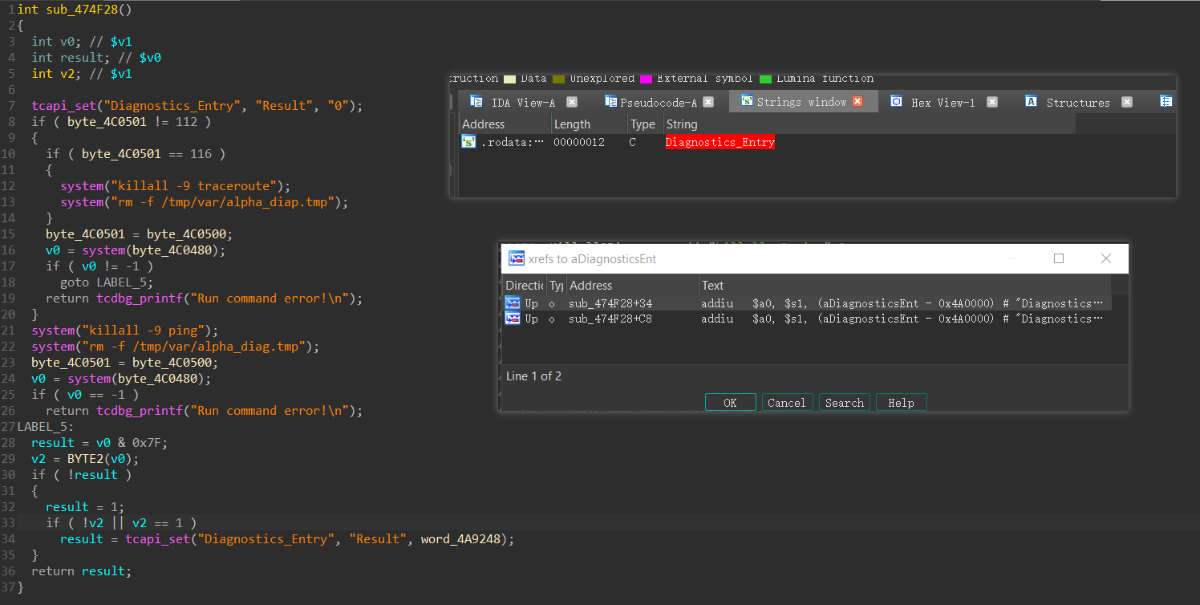Click the Pseudocode-A tab icon

pos(611,102)
